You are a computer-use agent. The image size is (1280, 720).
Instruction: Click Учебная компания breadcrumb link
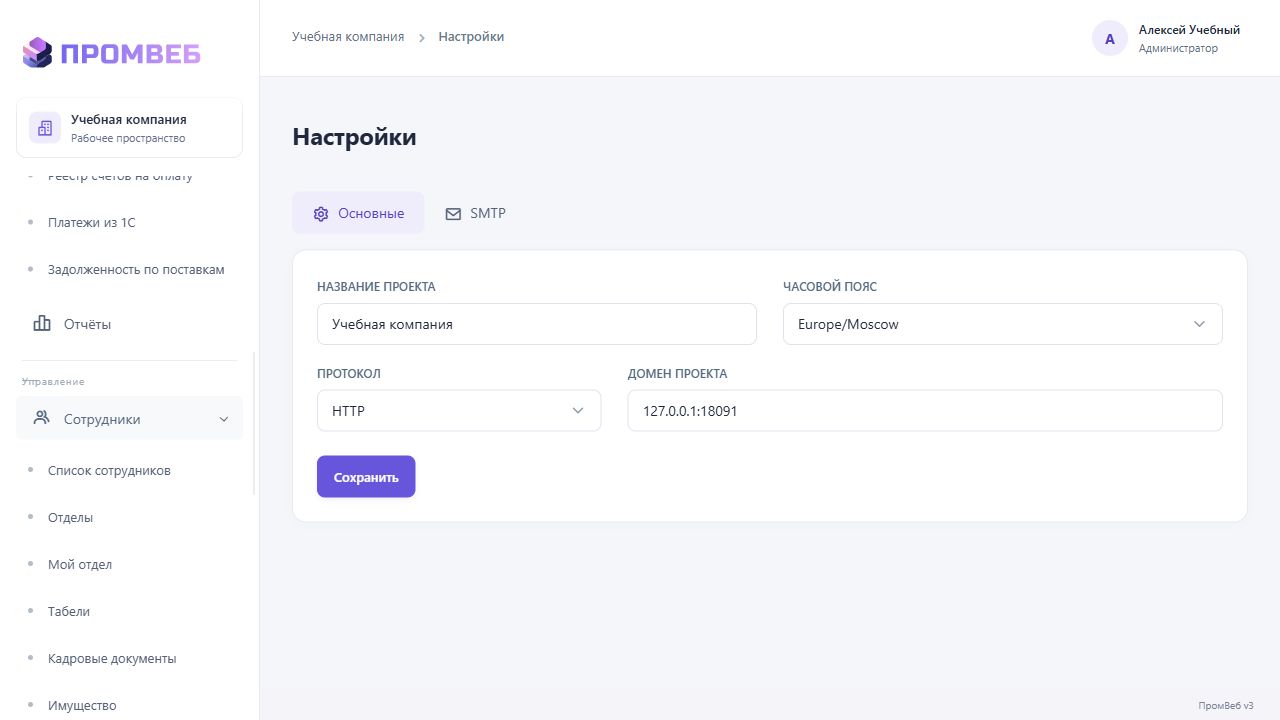click(348, 37)
